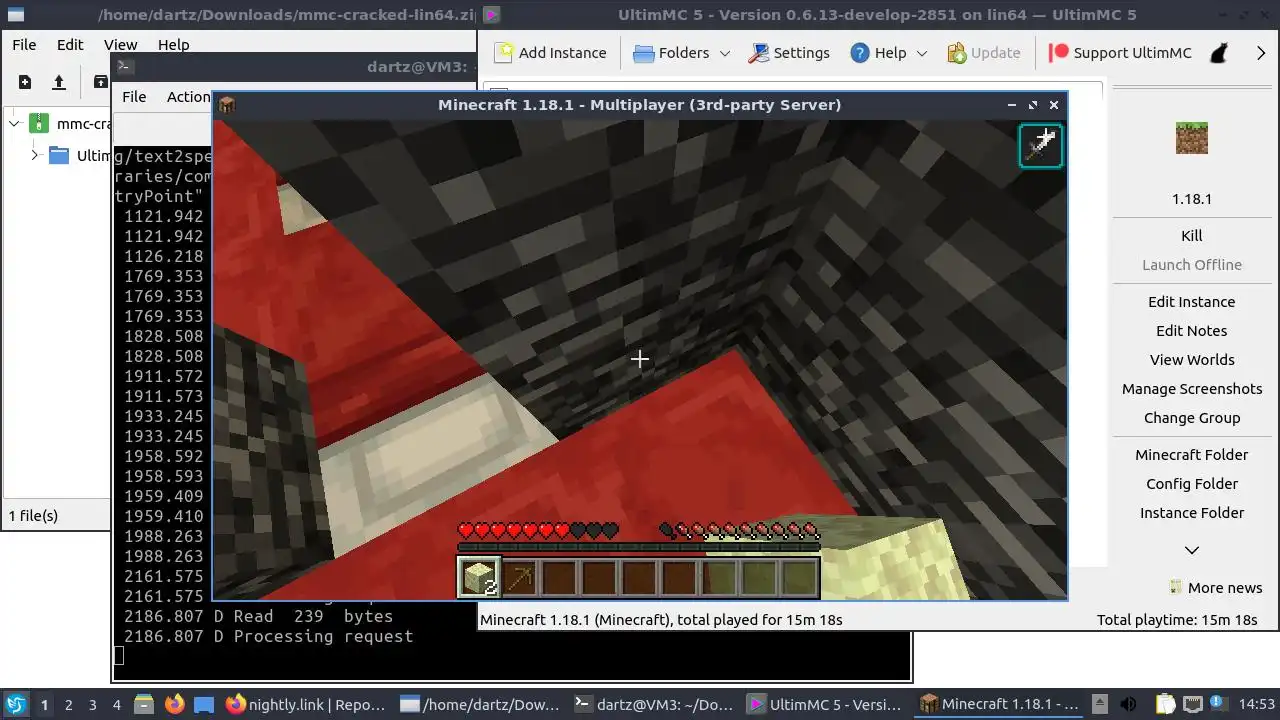Open Edit Instance
Viewport: 1280px width, 720px height.
coord(1192,302)
